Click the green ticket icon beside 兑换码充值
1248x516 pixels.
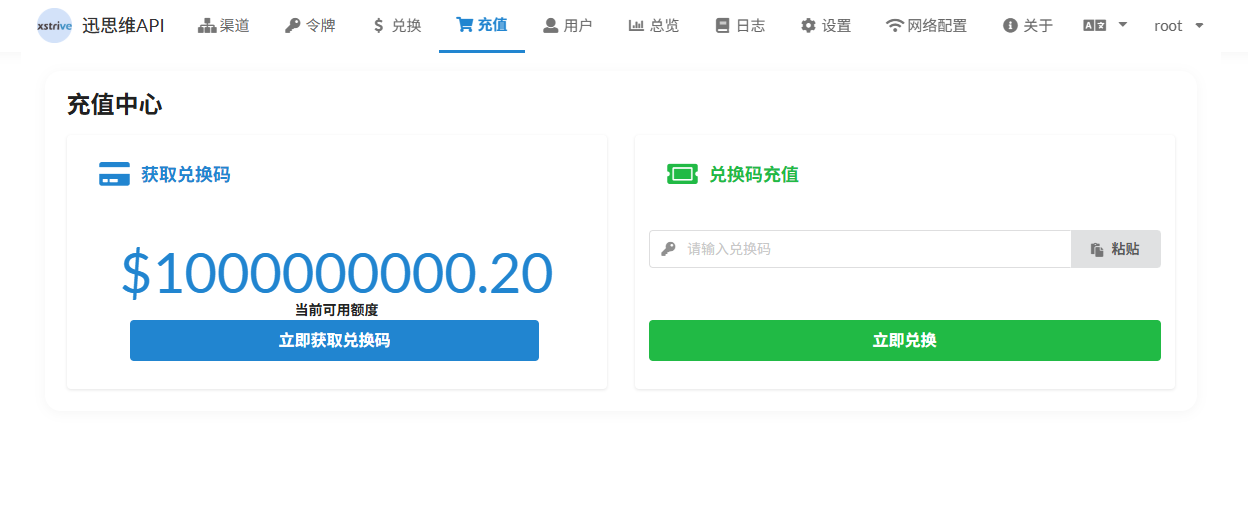683,174
